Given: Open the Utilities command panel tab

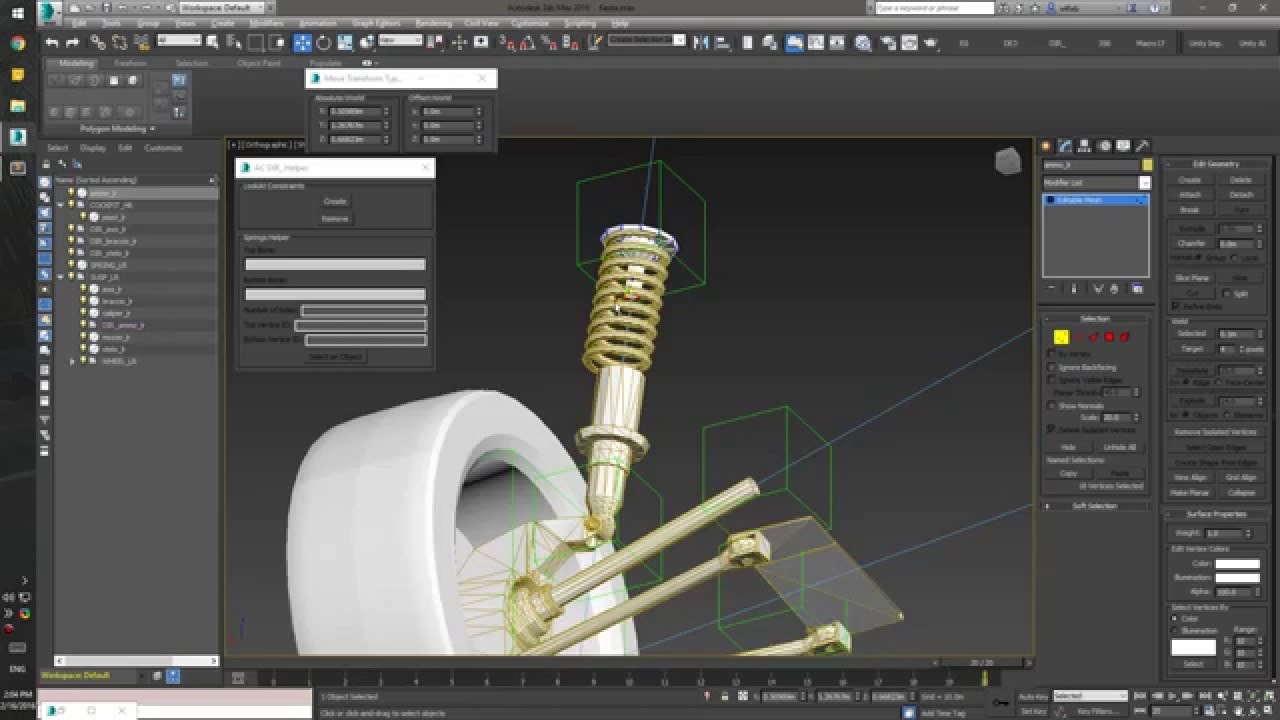Looking at the screenshot, I should tap(1142, 146).
